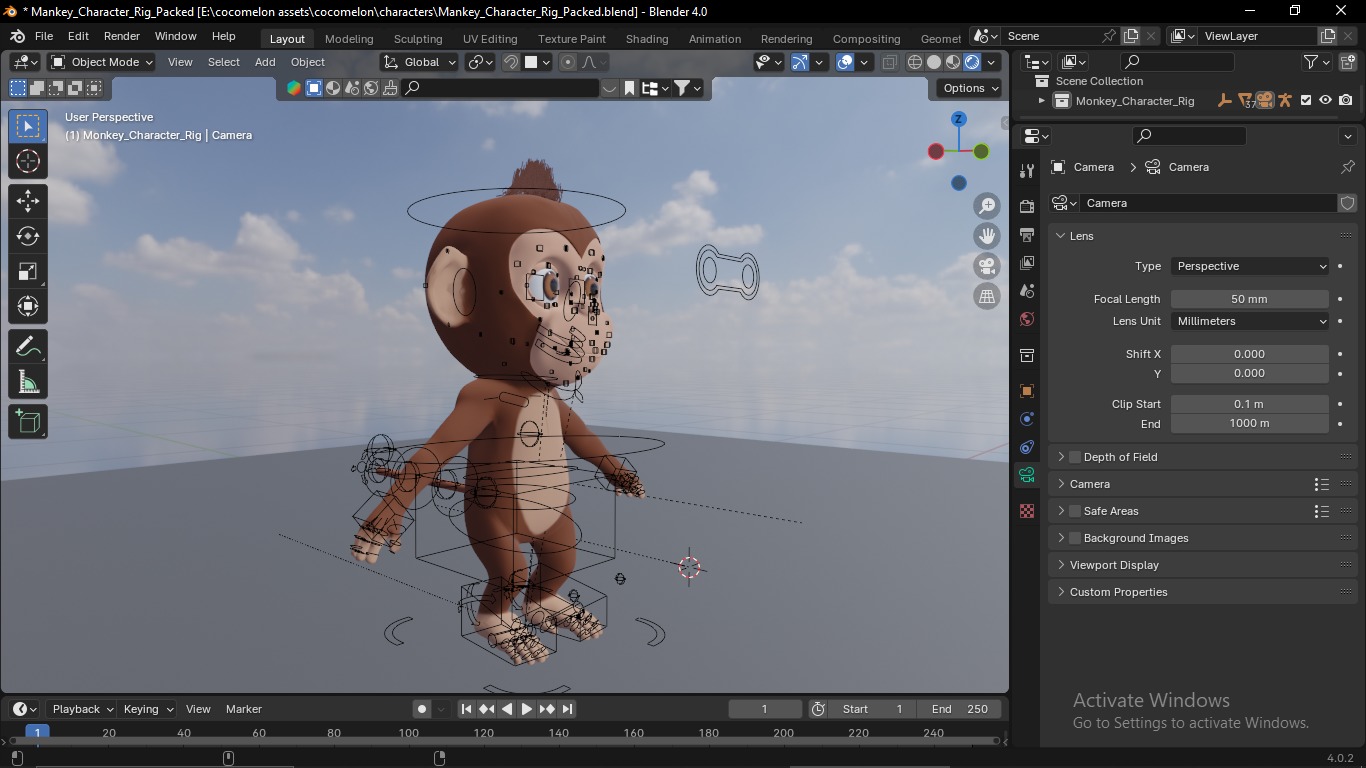Open the Physics properties tab
1366x768 pixels.
point(1027,419)
